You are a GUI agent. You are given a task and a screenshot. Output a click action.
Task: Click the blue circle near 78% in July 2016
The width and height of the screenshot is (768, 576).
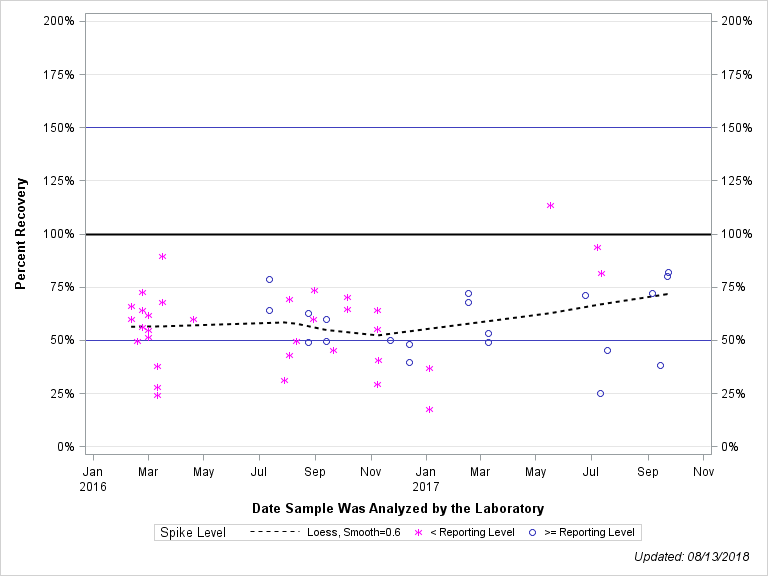pyautogui.click(x=269, y=280)
